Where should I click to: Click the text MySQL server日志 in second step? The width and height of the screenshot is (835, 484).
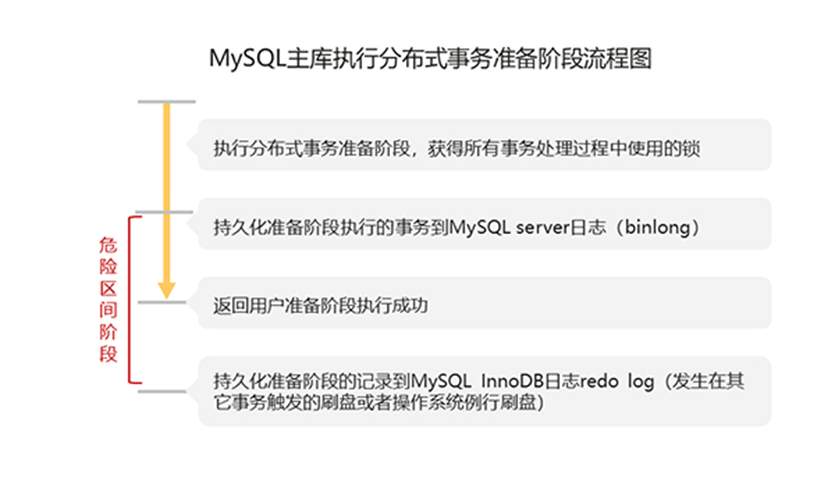[x=527, y=227]
